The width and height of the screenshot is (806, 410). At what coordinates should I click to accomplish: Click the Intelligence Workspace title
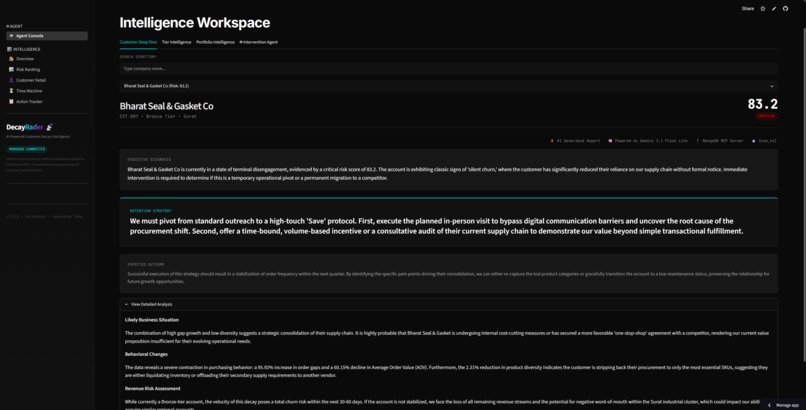pyautogui.click(x=195, y=23)
